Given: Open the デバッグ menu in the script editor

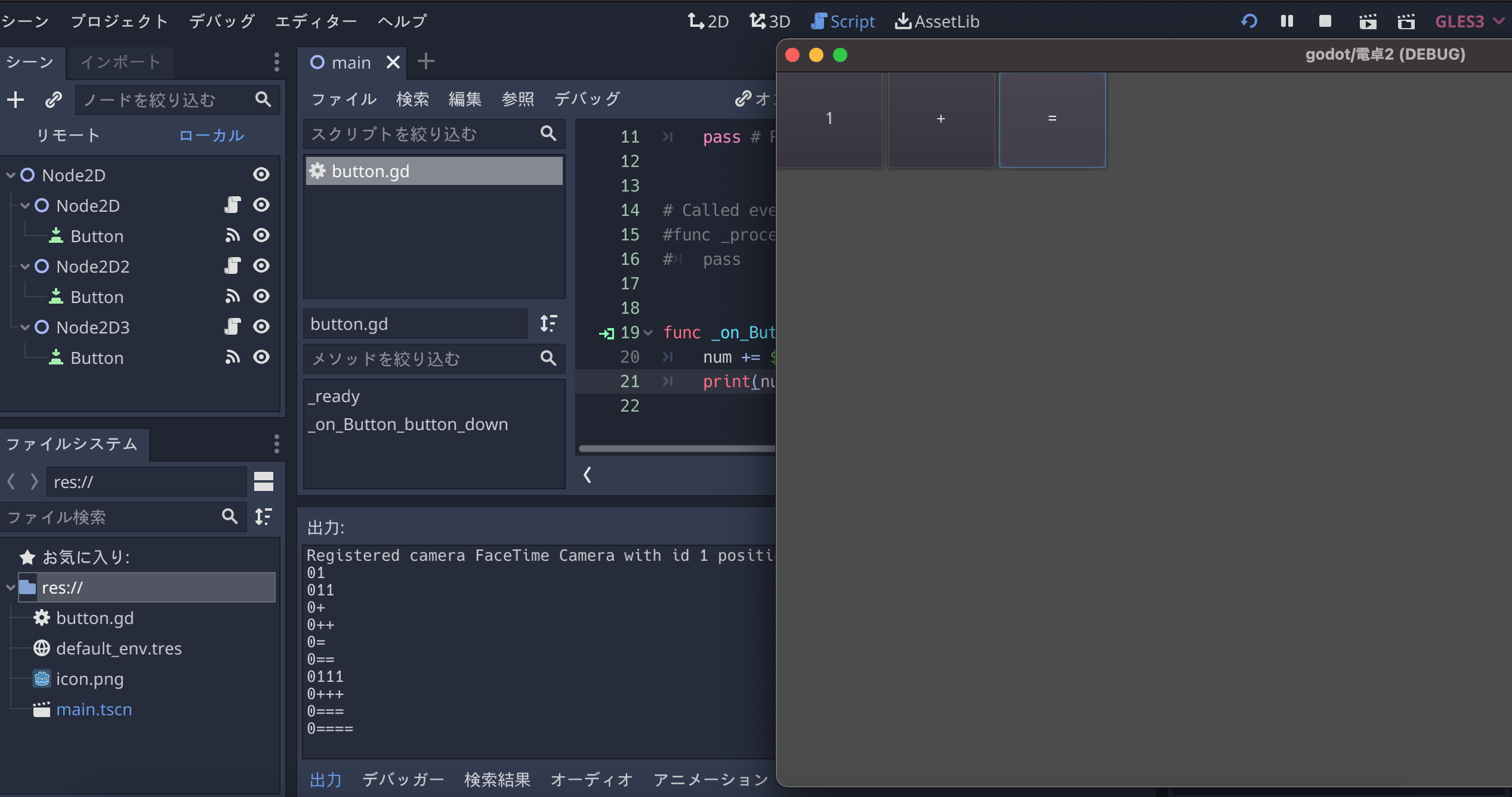Looking at the screenshot, I should (587, 99).
